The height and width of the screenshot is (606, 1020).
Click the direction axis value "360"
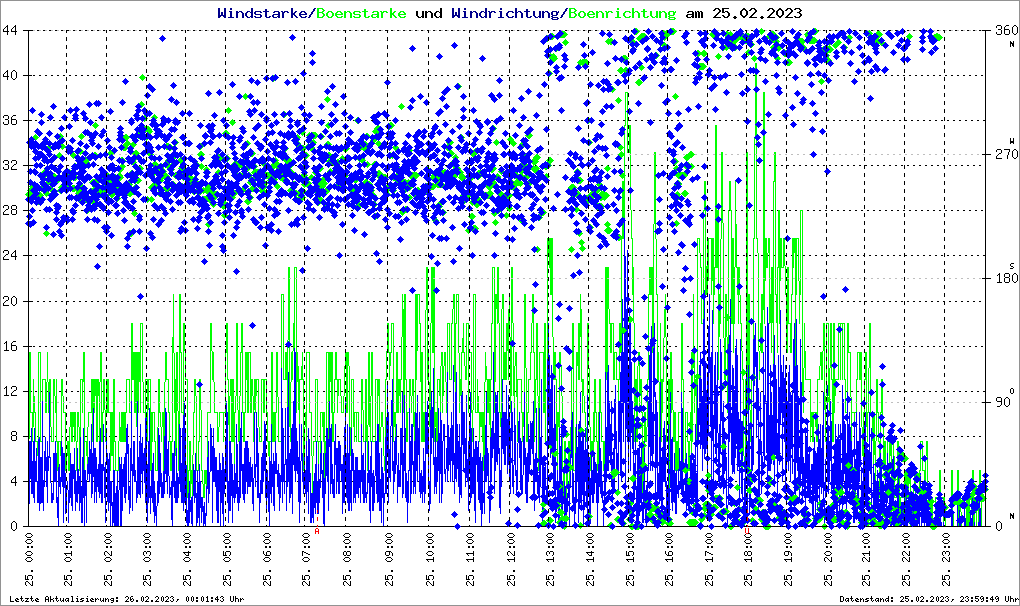1006,31
